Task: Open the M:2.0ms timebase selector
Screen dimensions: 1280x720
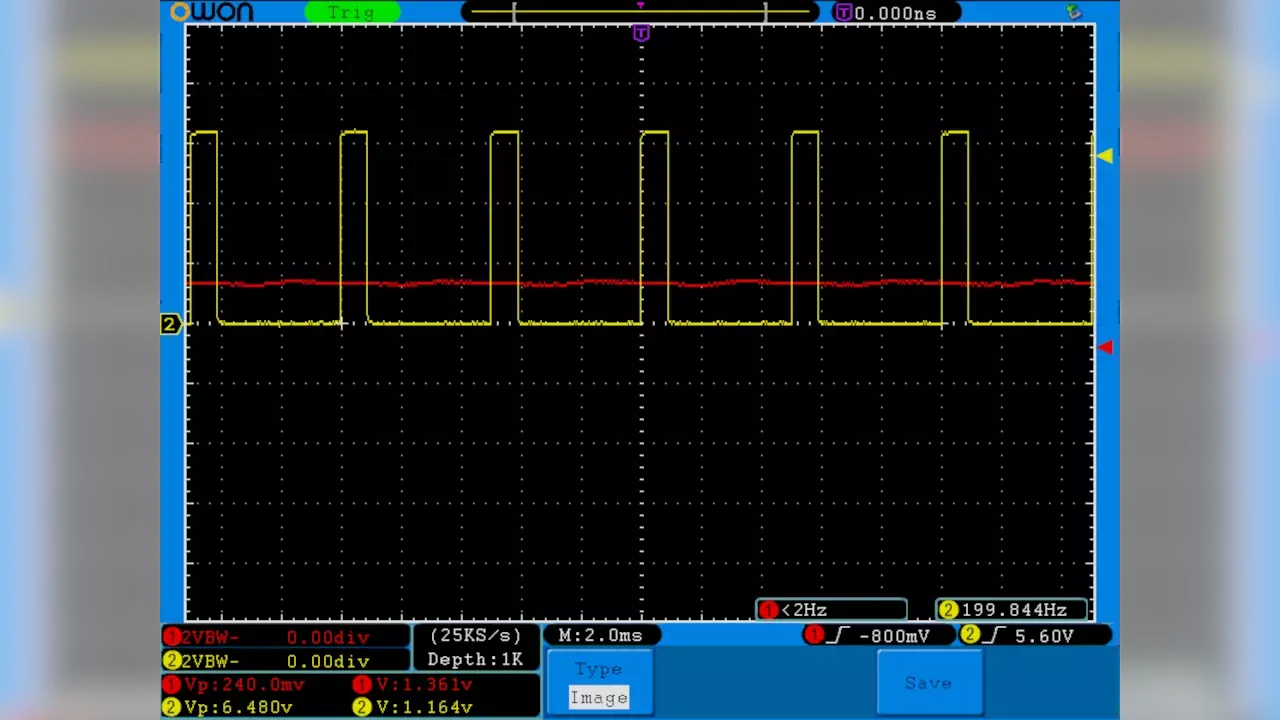Action: tap(600, 636)
